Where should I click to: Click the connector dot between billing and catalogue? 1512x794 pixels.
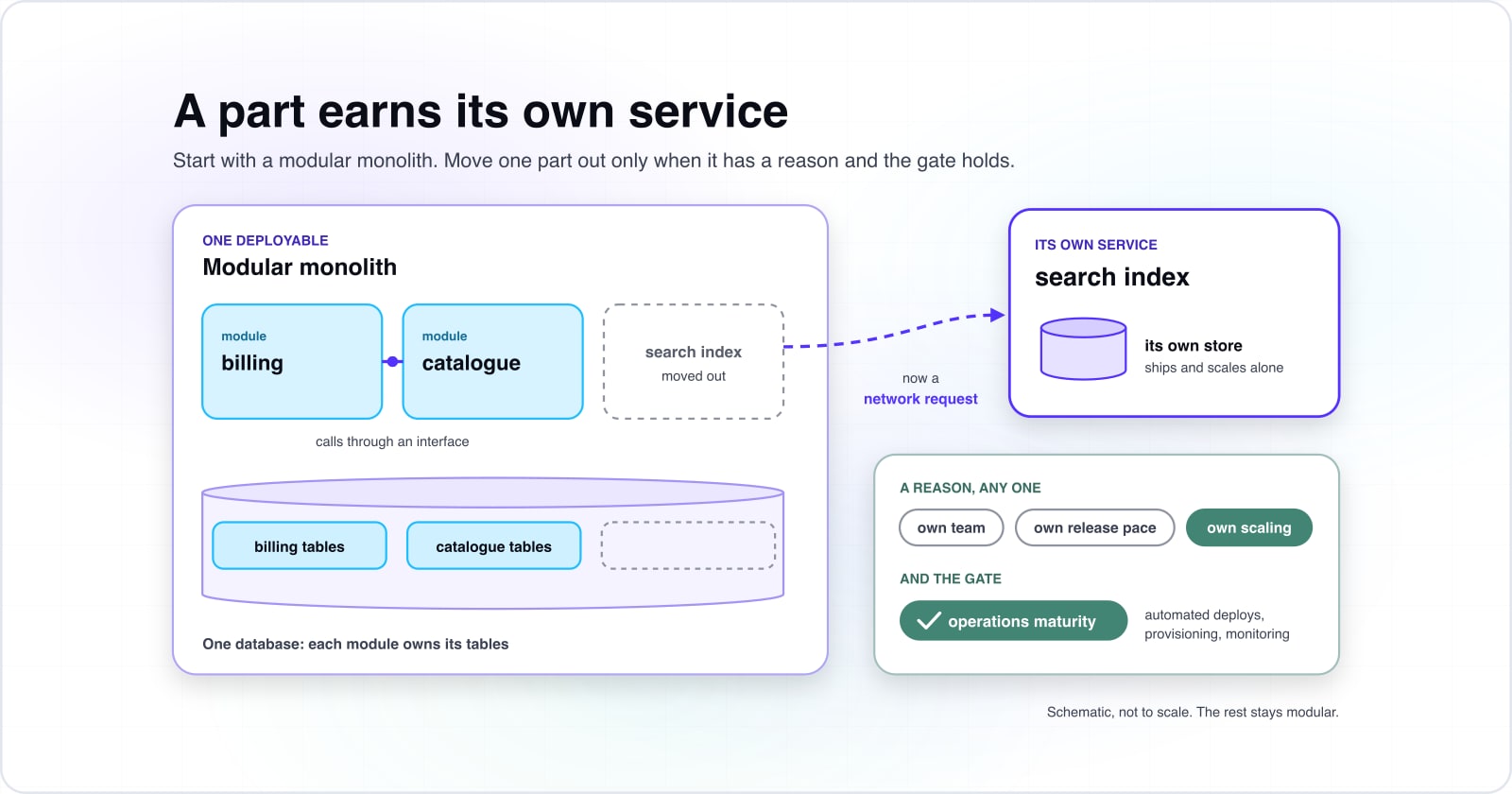393,361
